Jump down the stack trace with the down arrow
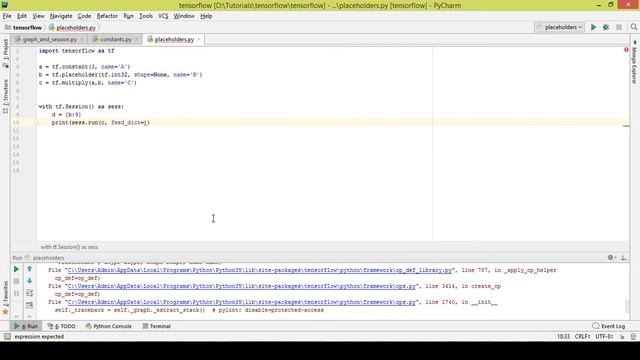This screenshot has width=640, height=360. point(29,281)
